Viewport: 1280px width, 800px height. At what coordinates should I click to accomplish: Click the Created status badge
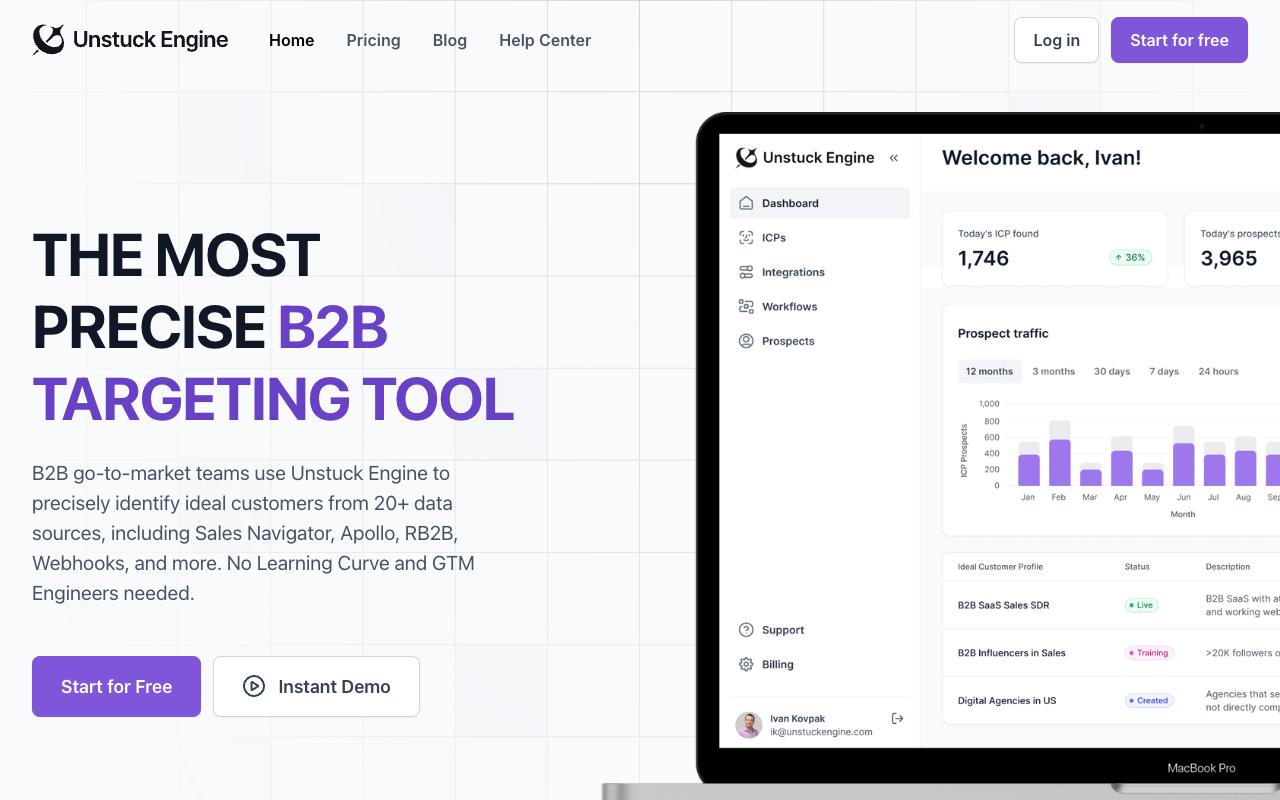pos(1148,701)
